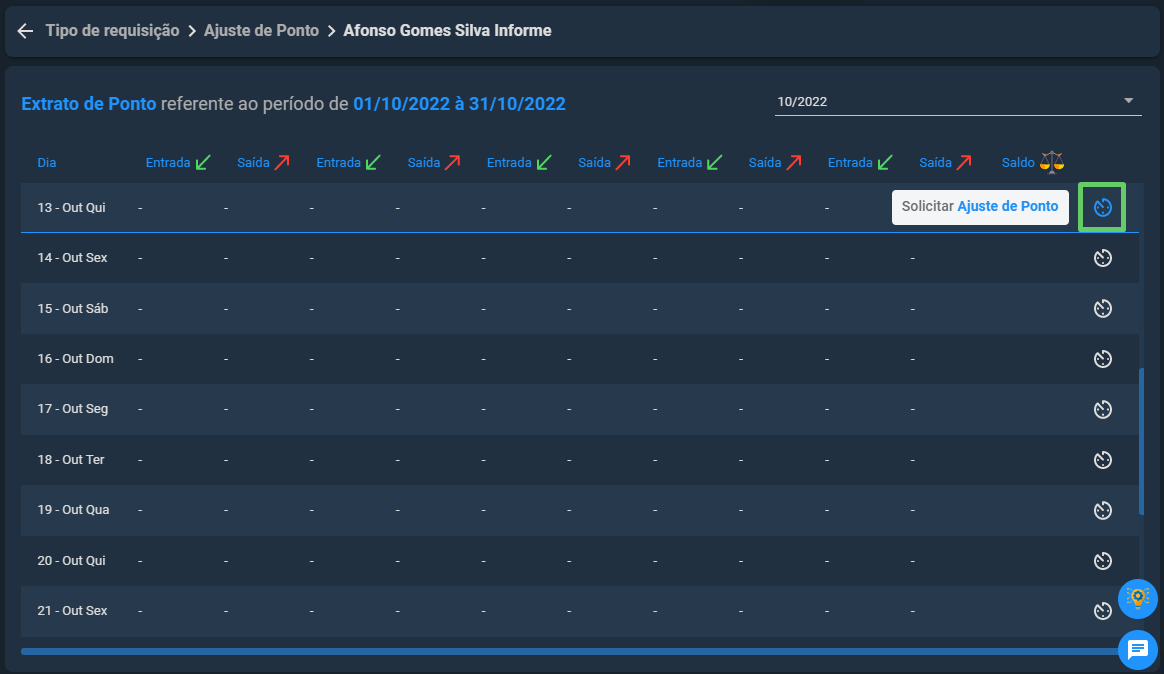Click the Saldo column header label
1164x674 pixels.
pyautogui.click(x=1018, y=163)
